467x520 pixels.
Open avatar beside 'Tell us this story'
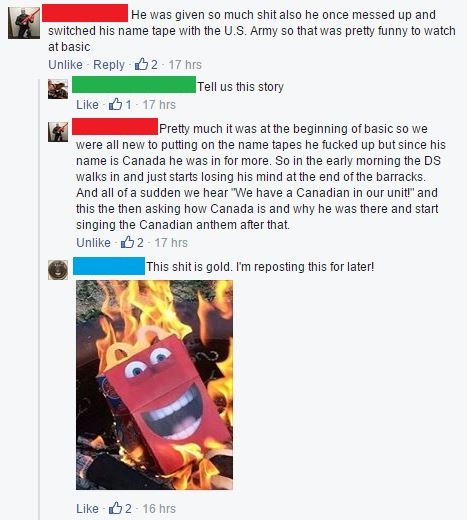click(58, 89)
